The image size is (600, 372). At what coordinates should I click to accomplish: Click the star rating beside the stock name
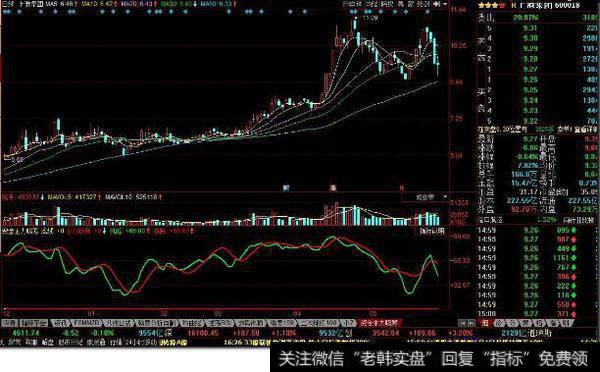click(491, 5)
